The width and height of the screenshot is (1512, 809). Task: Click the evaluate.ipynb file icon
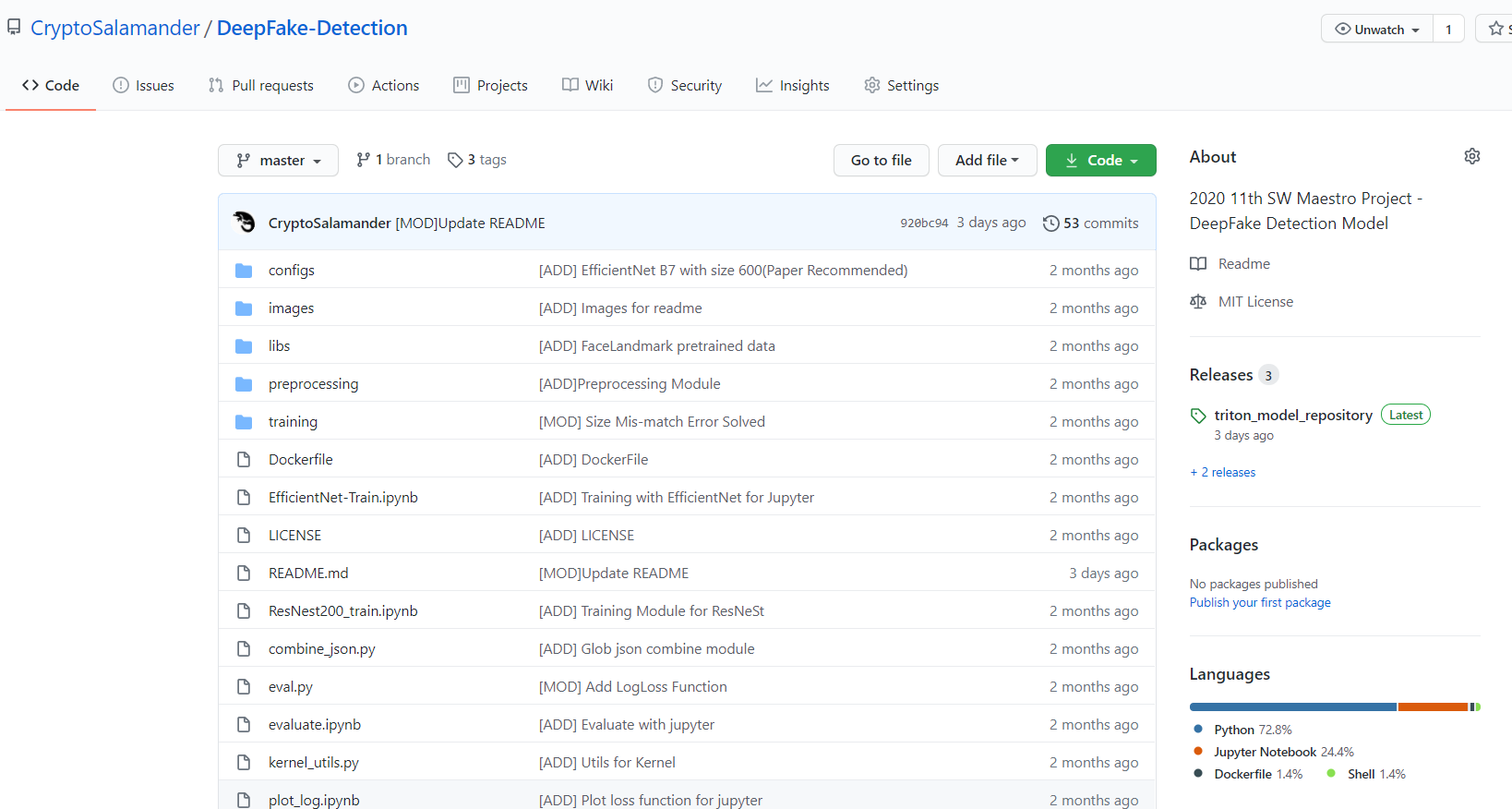(244, 725)
